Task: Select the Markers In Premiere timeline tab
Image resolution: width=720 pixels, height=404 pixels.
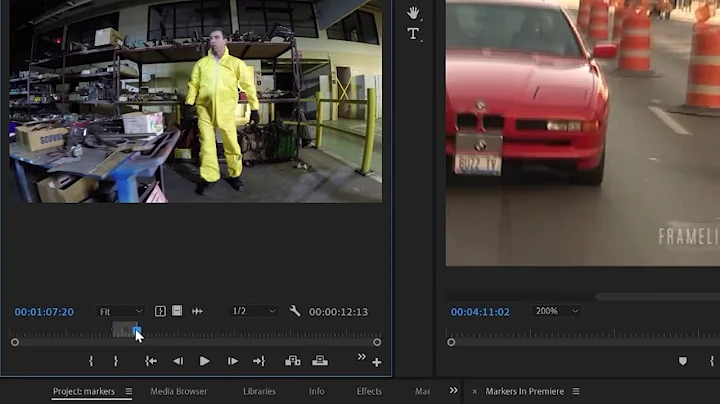Action: pyautogui.click(x=524, y=392)
